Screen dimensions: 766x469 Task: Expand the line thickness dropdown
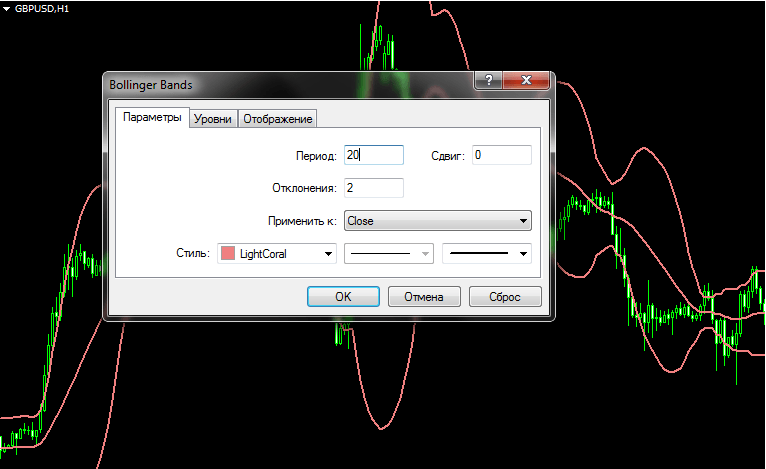(487, 254)
